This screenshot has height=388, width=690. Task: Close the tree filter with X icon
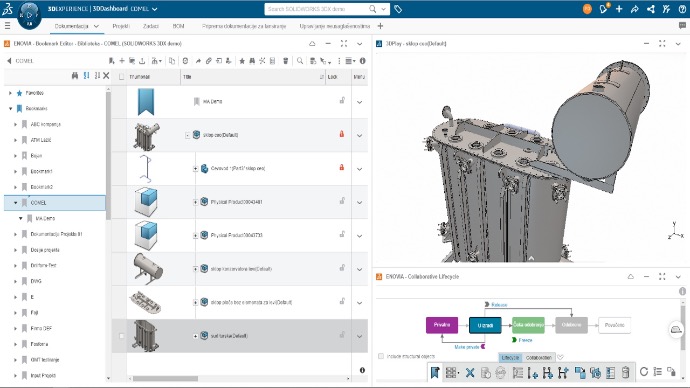(x=106, y=76)
